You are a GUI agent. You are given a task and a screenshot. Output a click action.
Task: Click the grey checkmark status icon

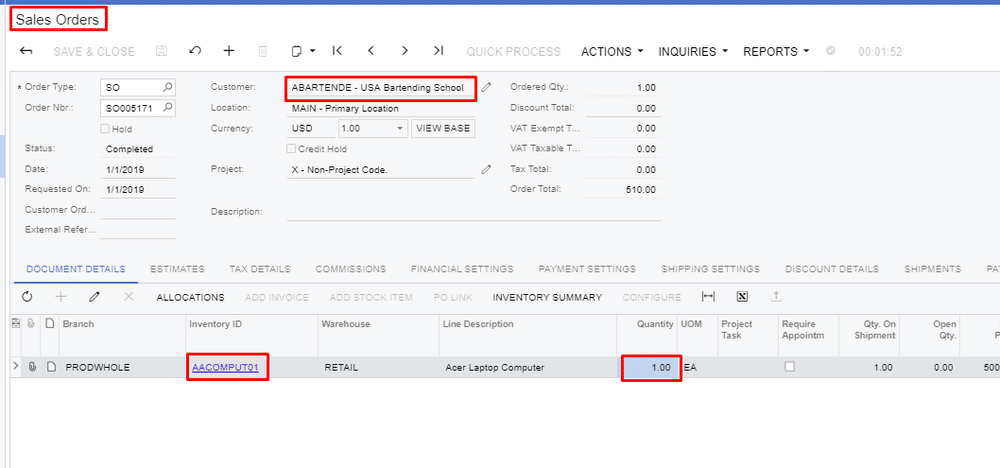click(830, 51)
